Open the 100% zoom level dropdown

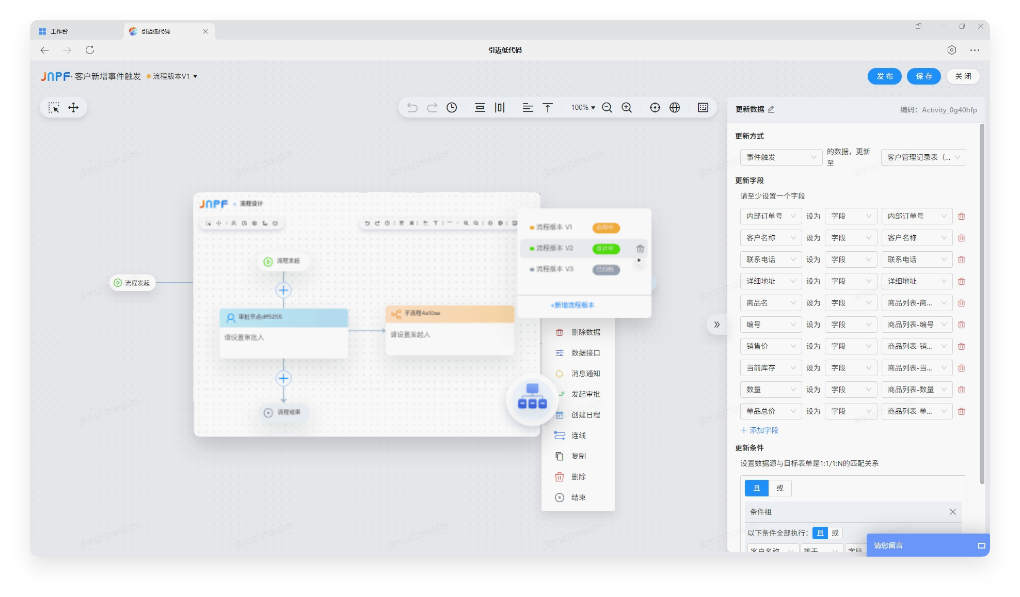tap(583, 107)
